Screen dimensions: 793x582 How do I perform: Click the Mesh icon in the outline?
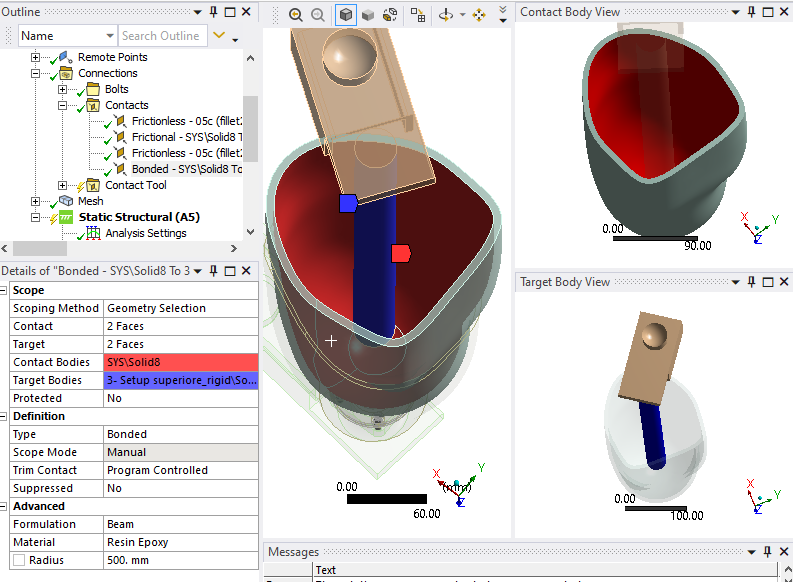(66, 201)
